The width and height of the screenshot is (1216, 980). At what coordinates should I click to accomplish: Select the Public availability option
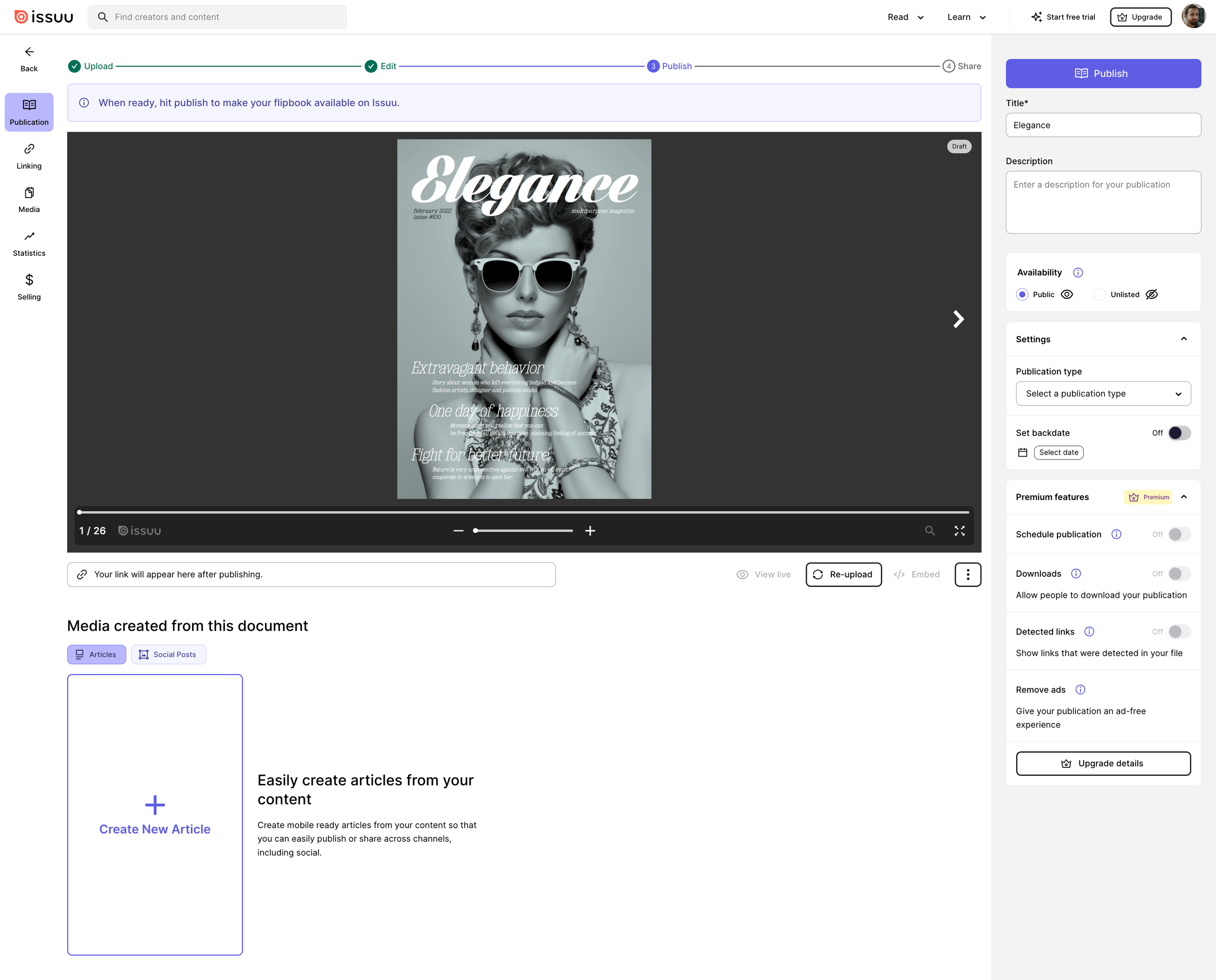[x=1022, y=295]
